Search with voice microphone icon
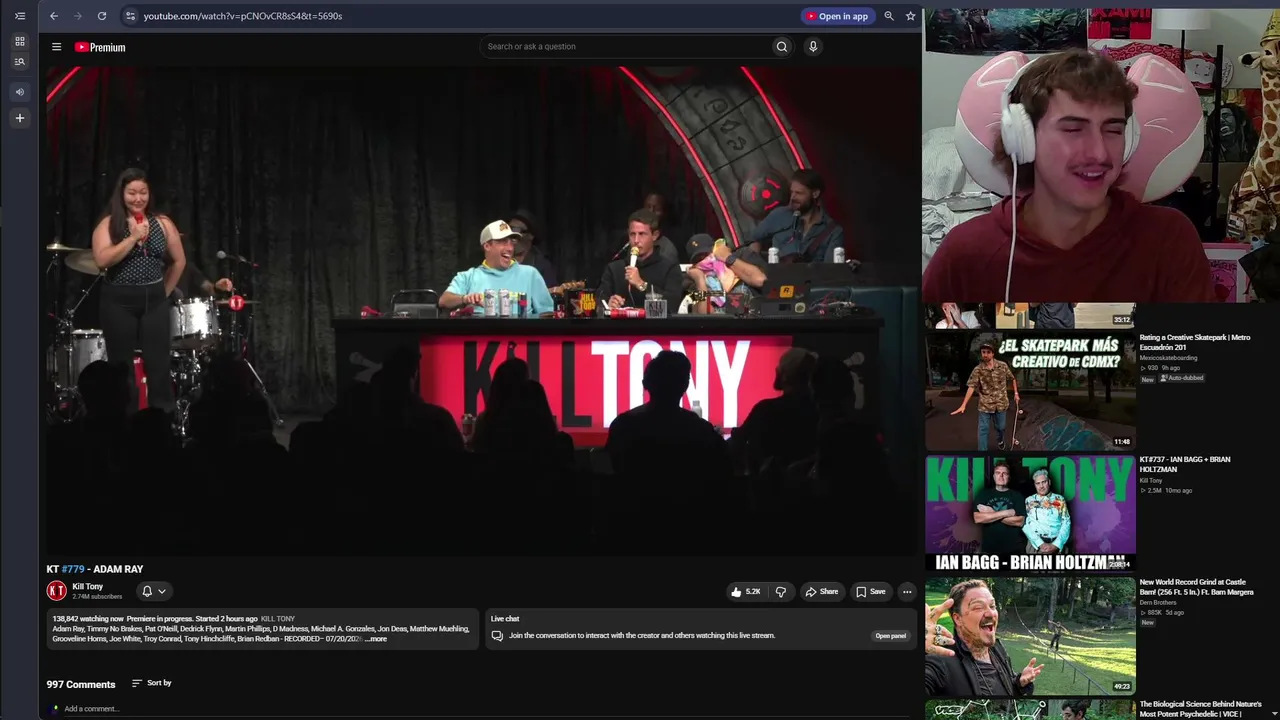This screenshot has width=1280, height=720. [x=813, y=46]
